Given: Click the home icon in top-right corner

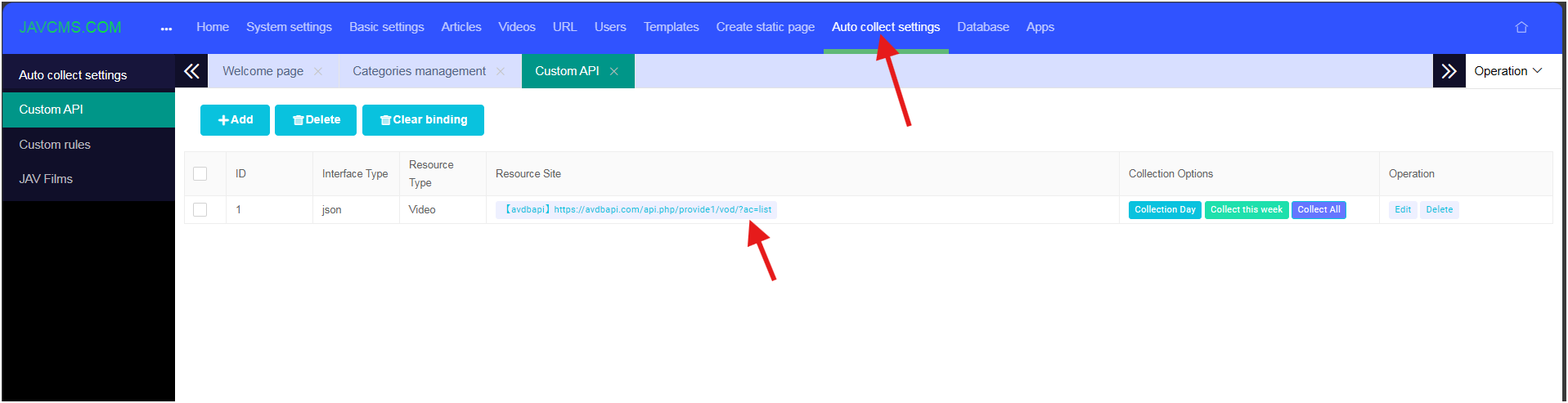Looking at the screenshot, I should 1521,27.
